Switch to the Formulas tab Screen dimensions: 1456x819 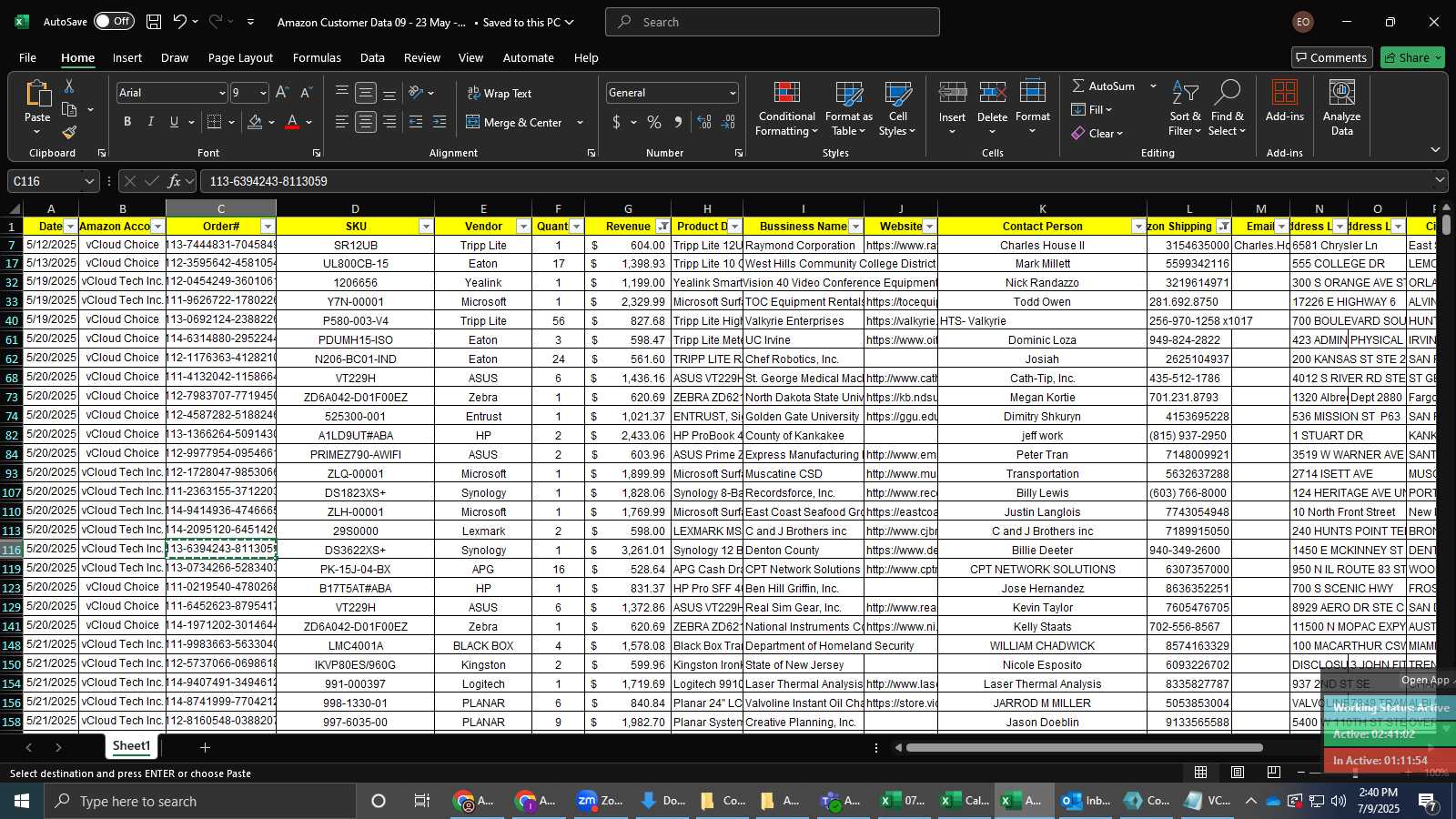317,57
